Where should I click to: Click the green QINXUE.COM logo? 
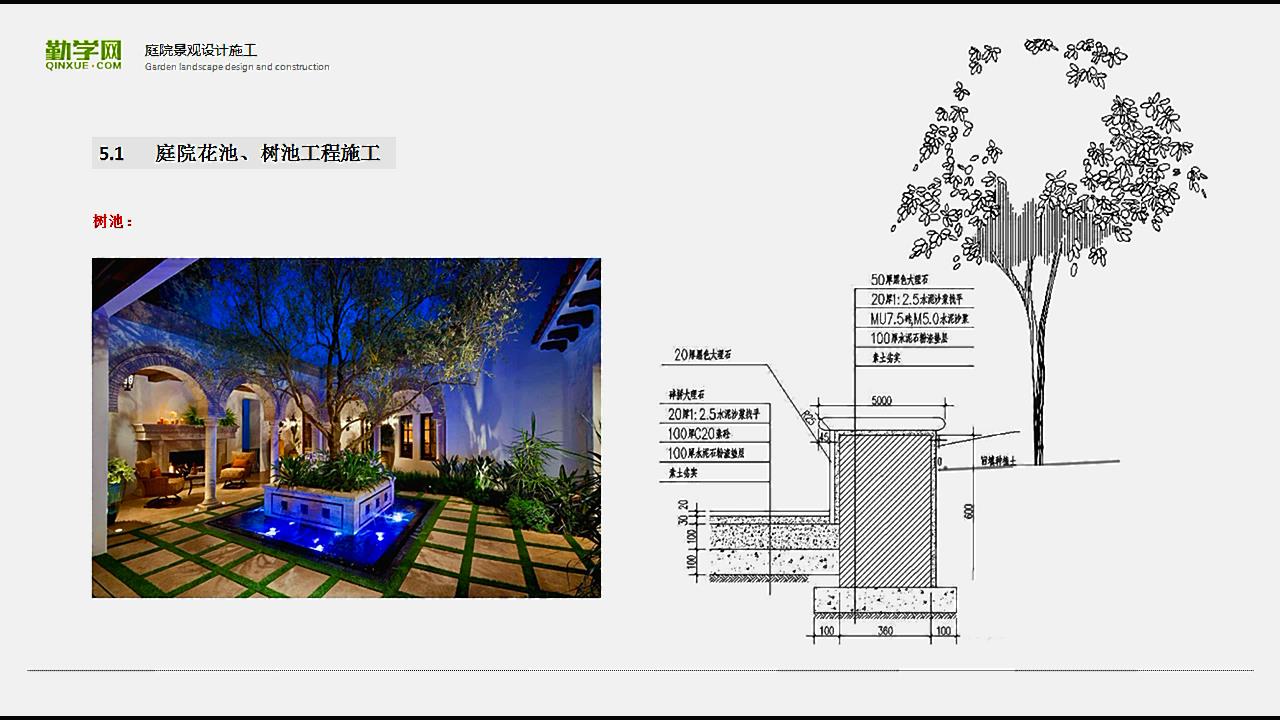(83, 55)
